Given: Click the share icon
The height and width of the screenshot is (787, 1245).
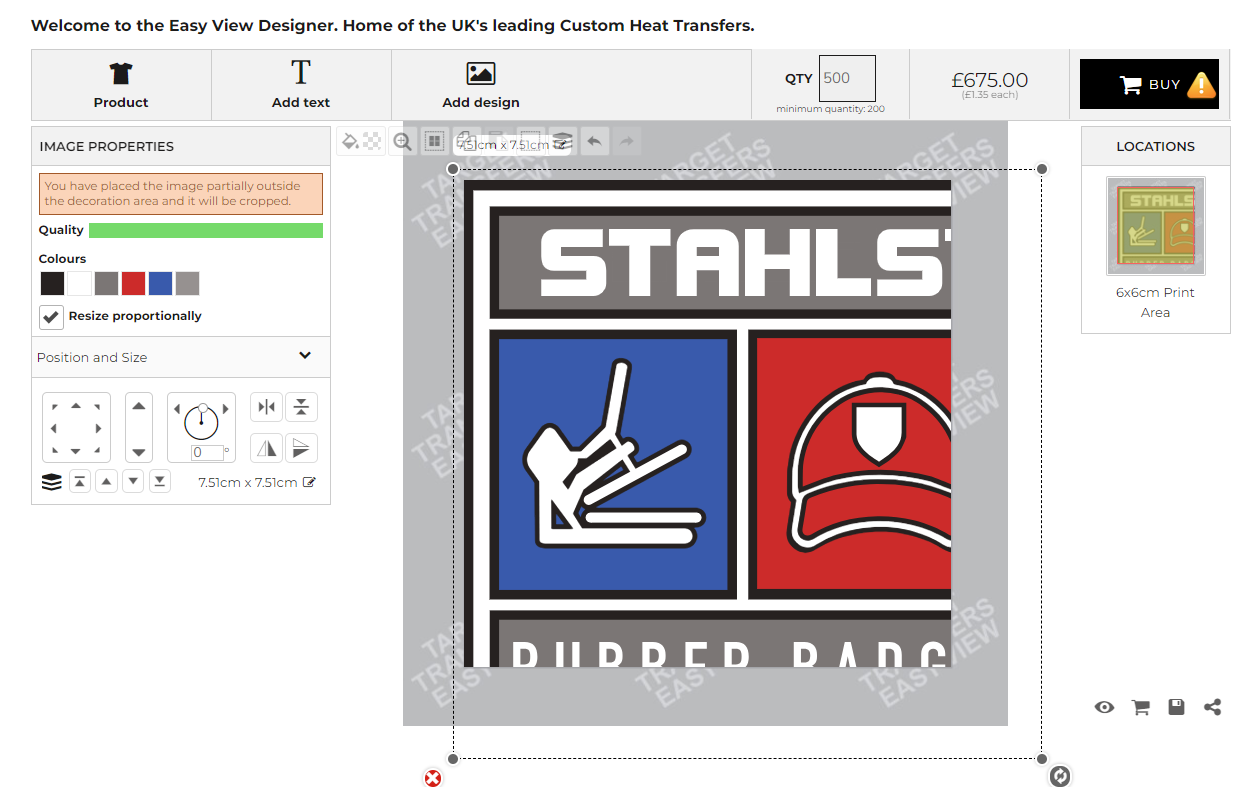Looking at the screenshot, I should [1212, 707].
